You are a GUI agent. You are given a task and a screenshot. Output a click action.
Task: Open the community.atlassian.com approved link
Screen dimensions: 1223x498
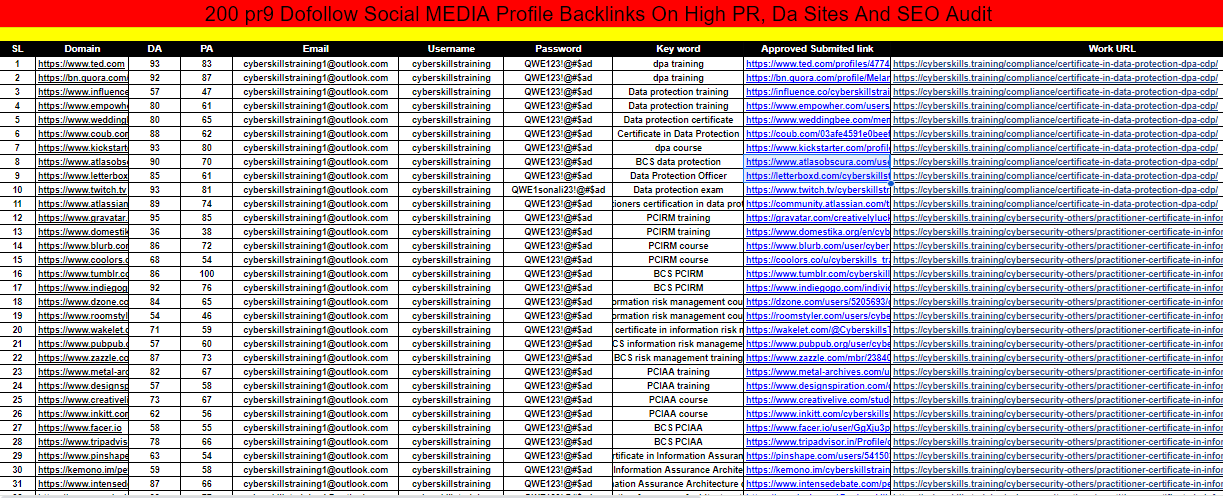point(818,203)
